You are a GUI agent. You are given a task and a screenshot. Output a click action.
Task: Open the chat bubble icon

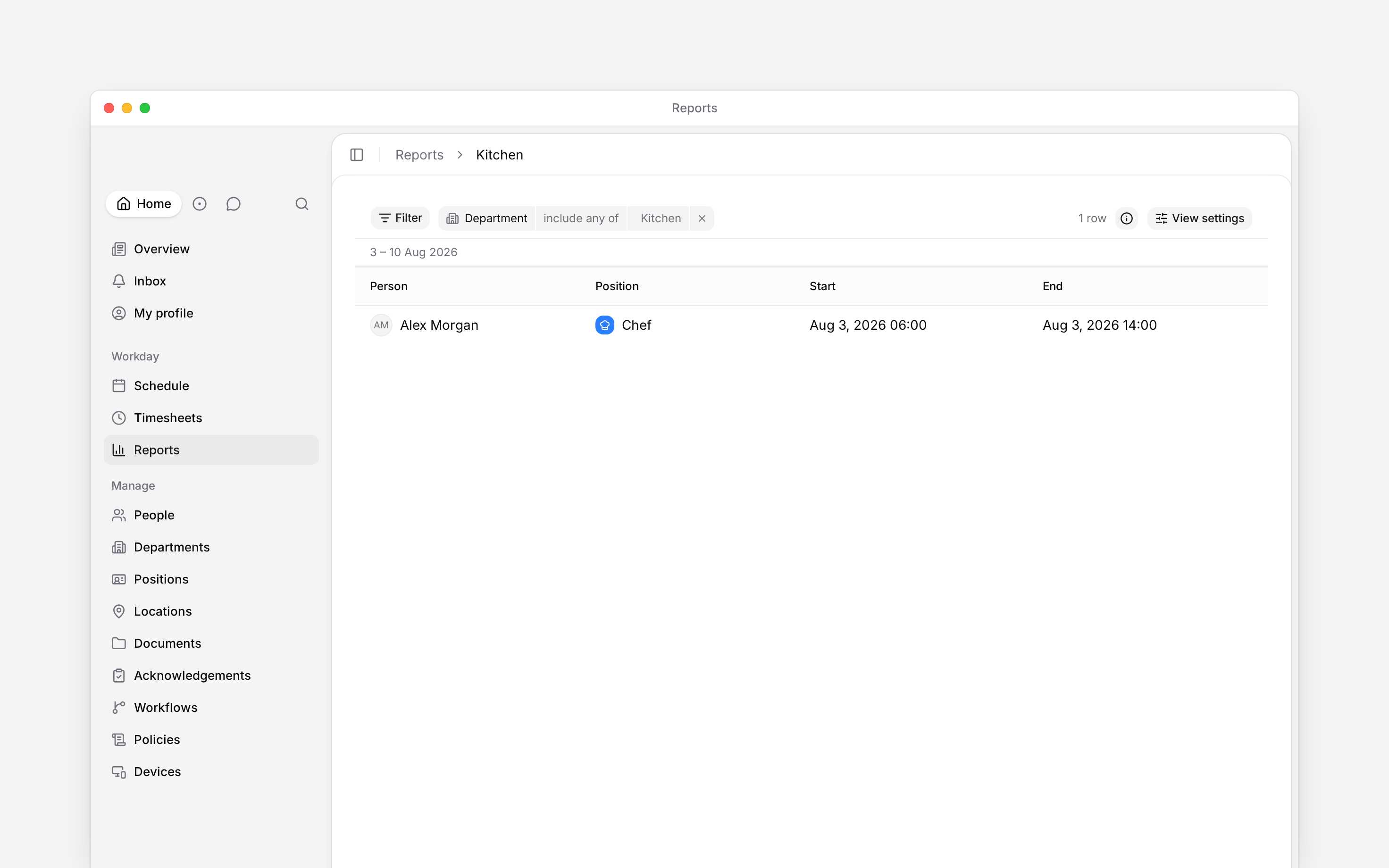click(x=233, y=204)
